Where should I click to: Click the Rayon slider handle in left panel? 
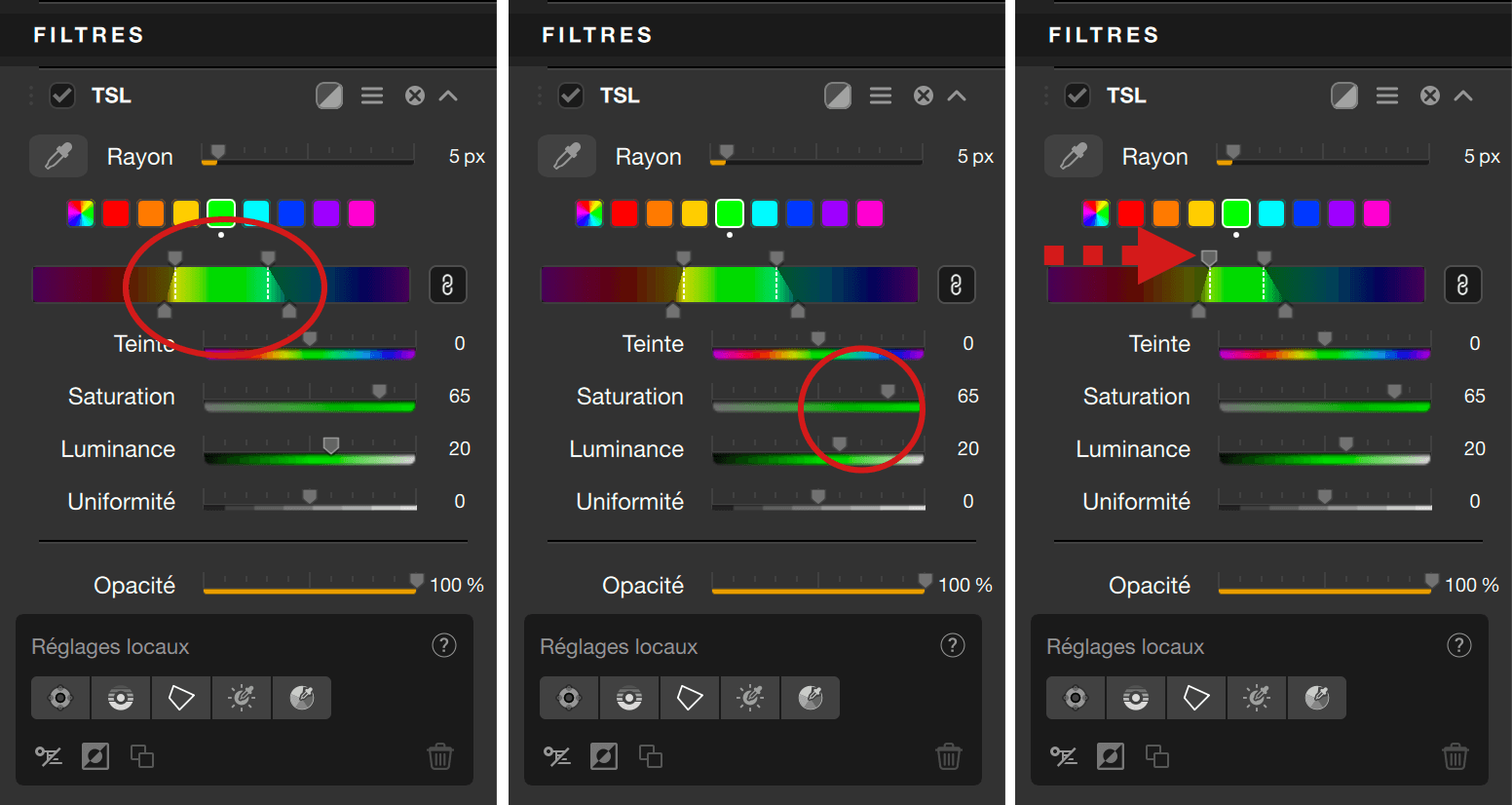click(x=218, y=152)
